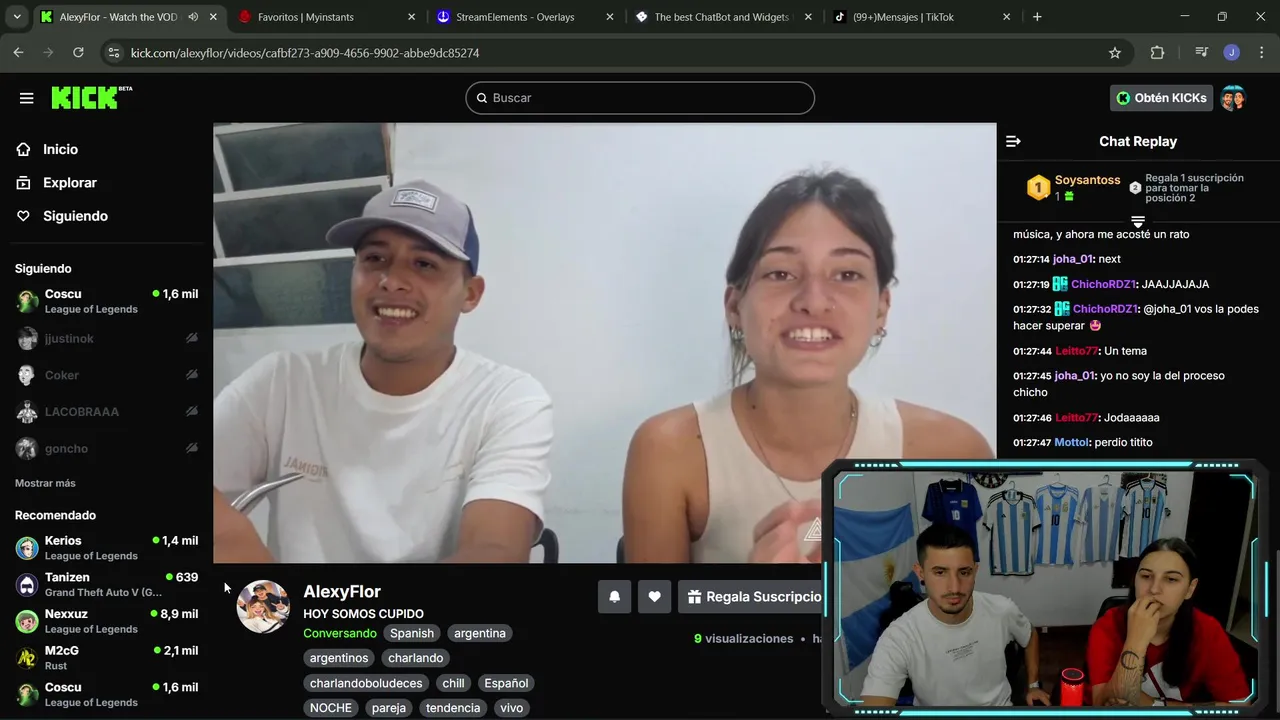The height and width of the screenshot is (720, 1280).
Task: Select the charlando tag
Action: (x=415, y=658)
